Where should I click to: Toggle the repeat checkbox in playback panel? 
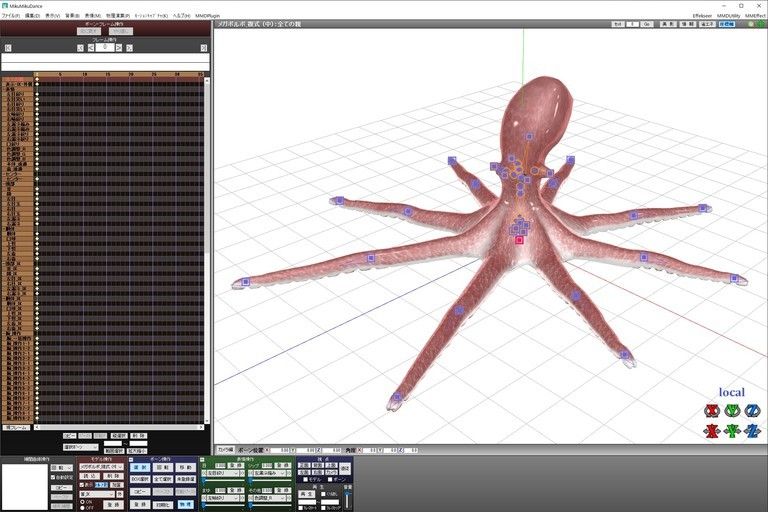coord(324,494)
